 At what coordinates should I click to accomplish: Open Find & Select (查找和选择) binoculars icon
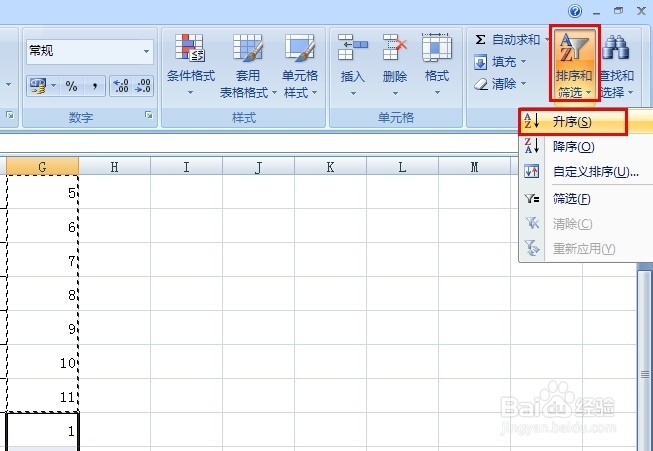point(616,47)
